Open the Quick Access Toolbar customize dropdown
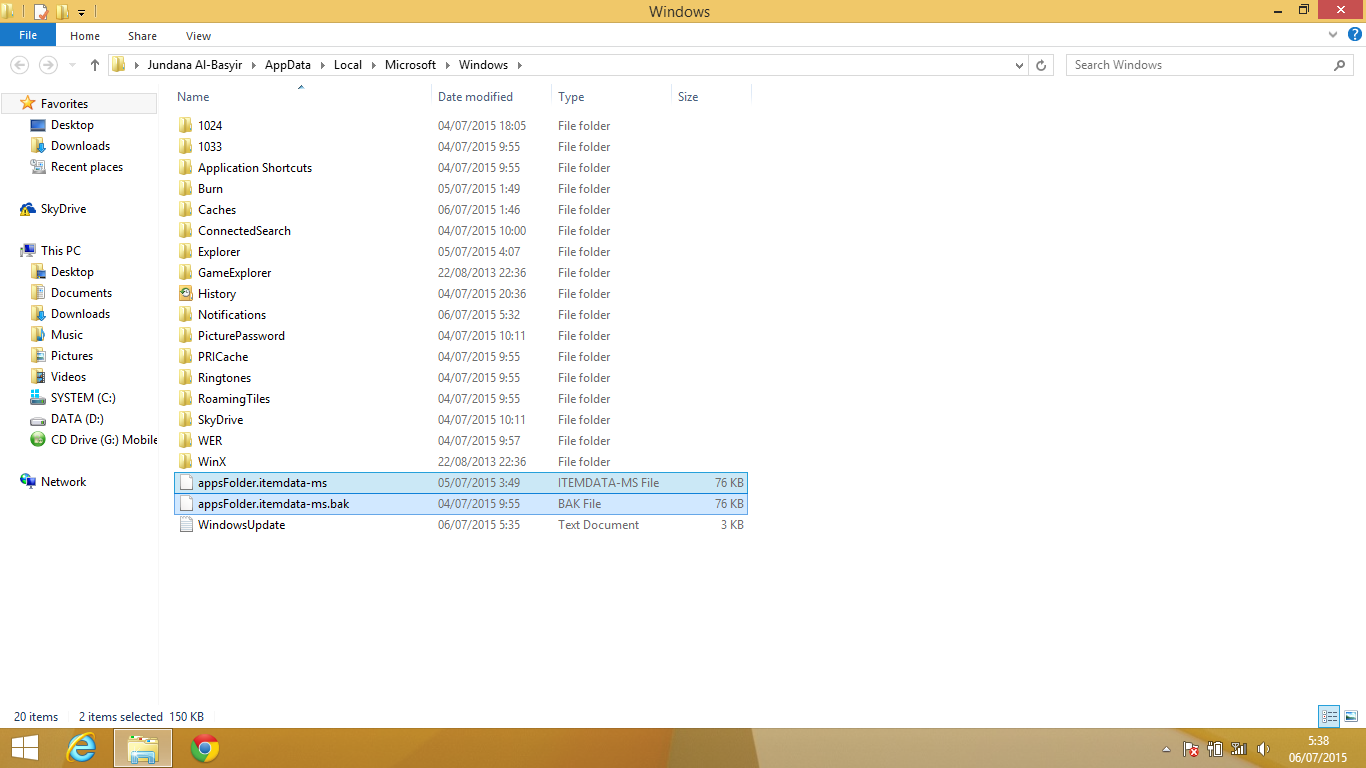1366x768 pixels. coord(82,12)
